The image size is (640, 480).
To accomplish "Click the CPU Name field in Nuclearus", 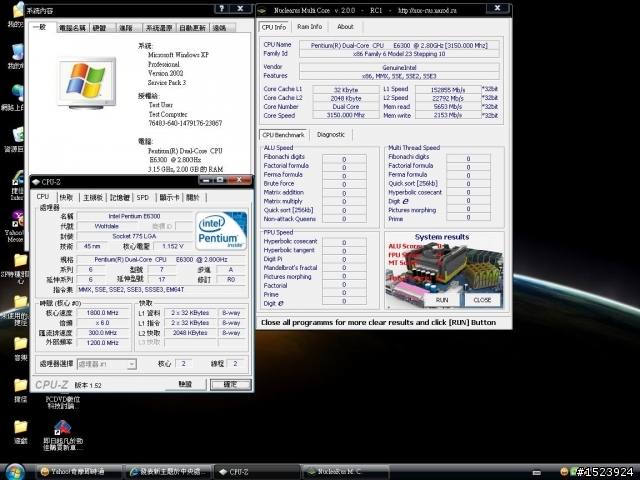I will pos(399,45).
